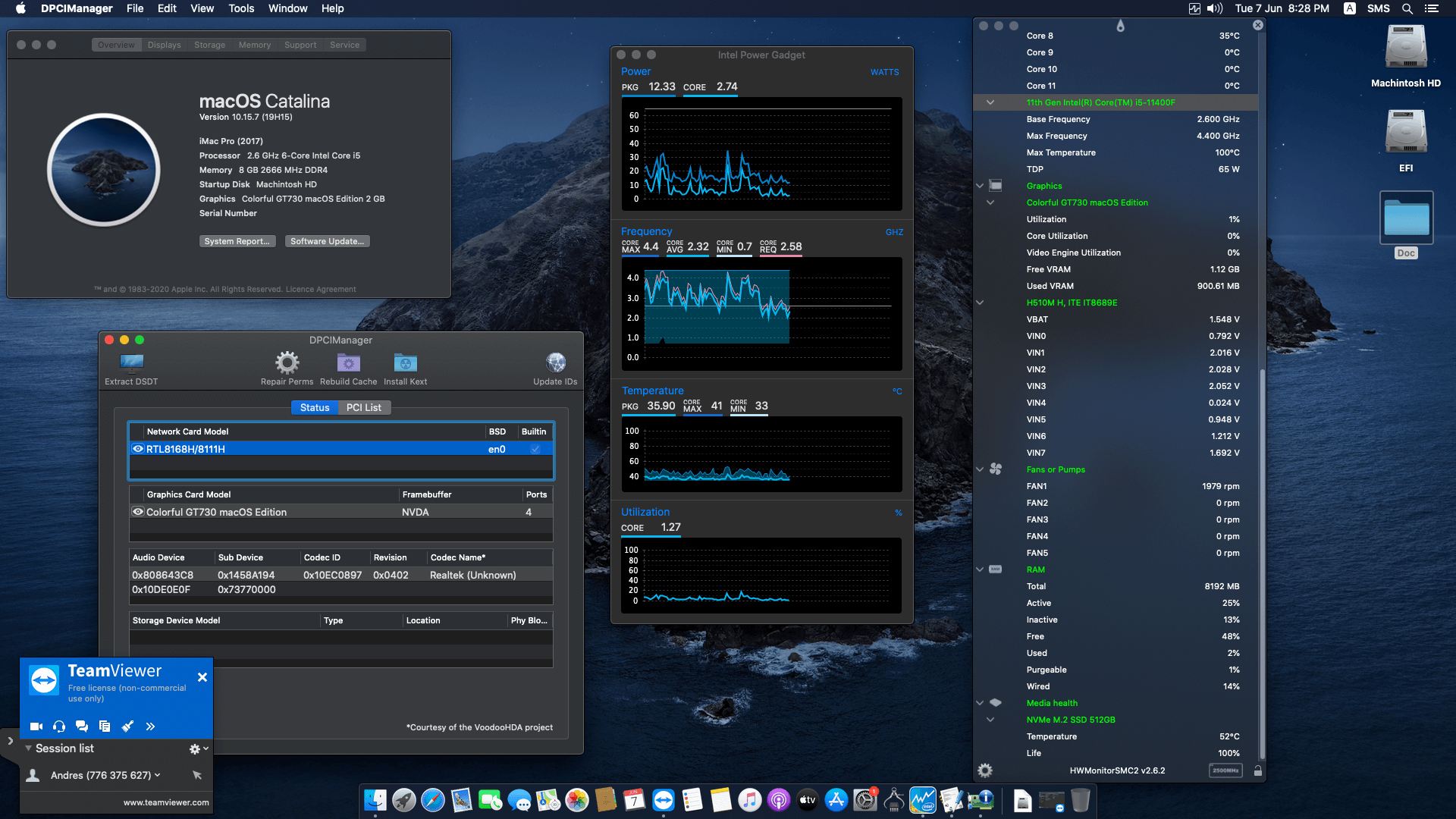The image size is (1456, 819).
Task: Open the File menu
Action: [x=135, y=8]
